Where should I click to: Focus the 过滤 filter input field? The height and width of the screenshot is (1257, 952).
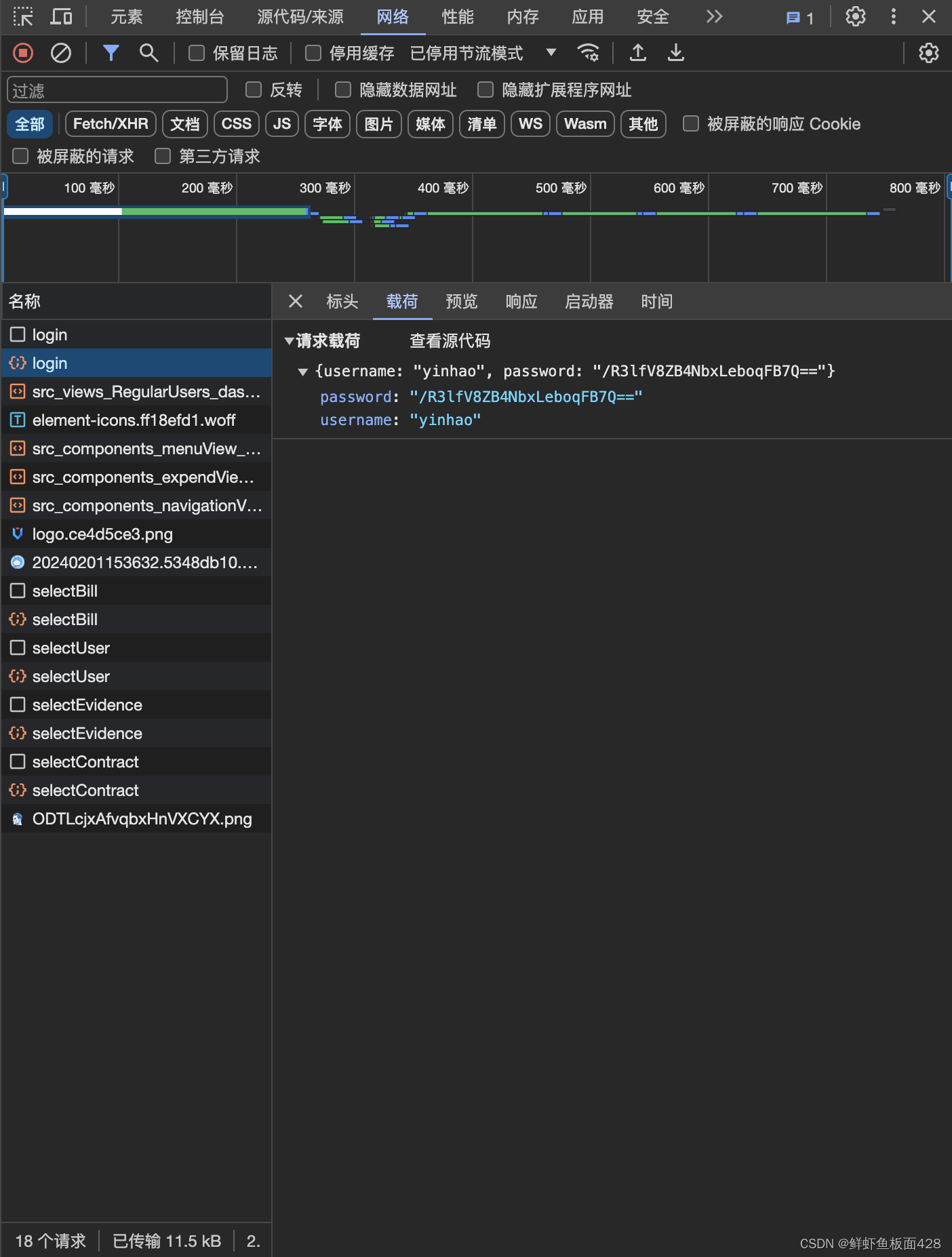[x=117, y=90]
